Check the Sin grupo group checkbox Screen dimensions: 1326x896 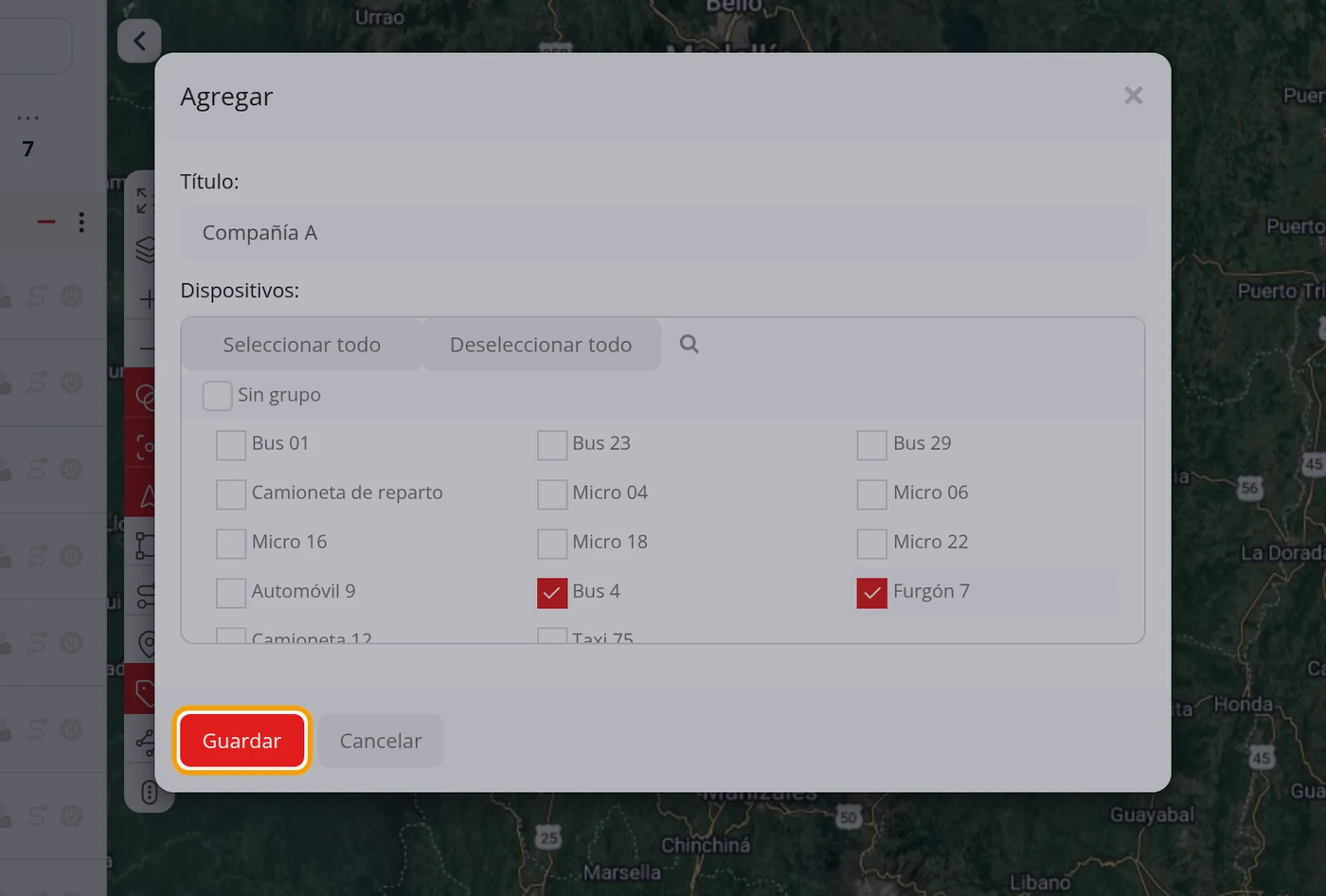point(217,396)
